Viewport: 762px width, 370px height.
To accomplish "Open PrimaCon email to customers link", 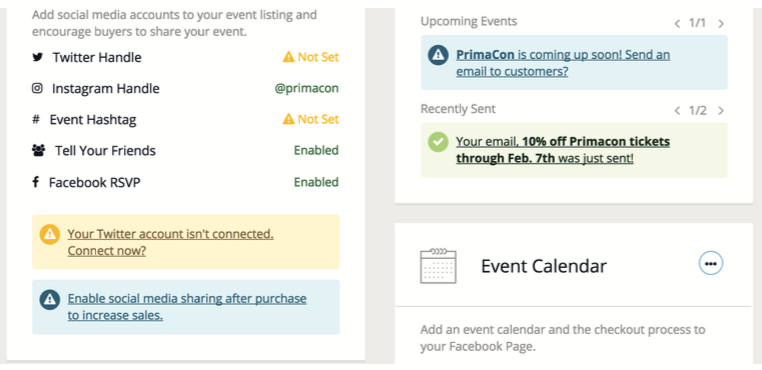I will click(x=563, y=63).
